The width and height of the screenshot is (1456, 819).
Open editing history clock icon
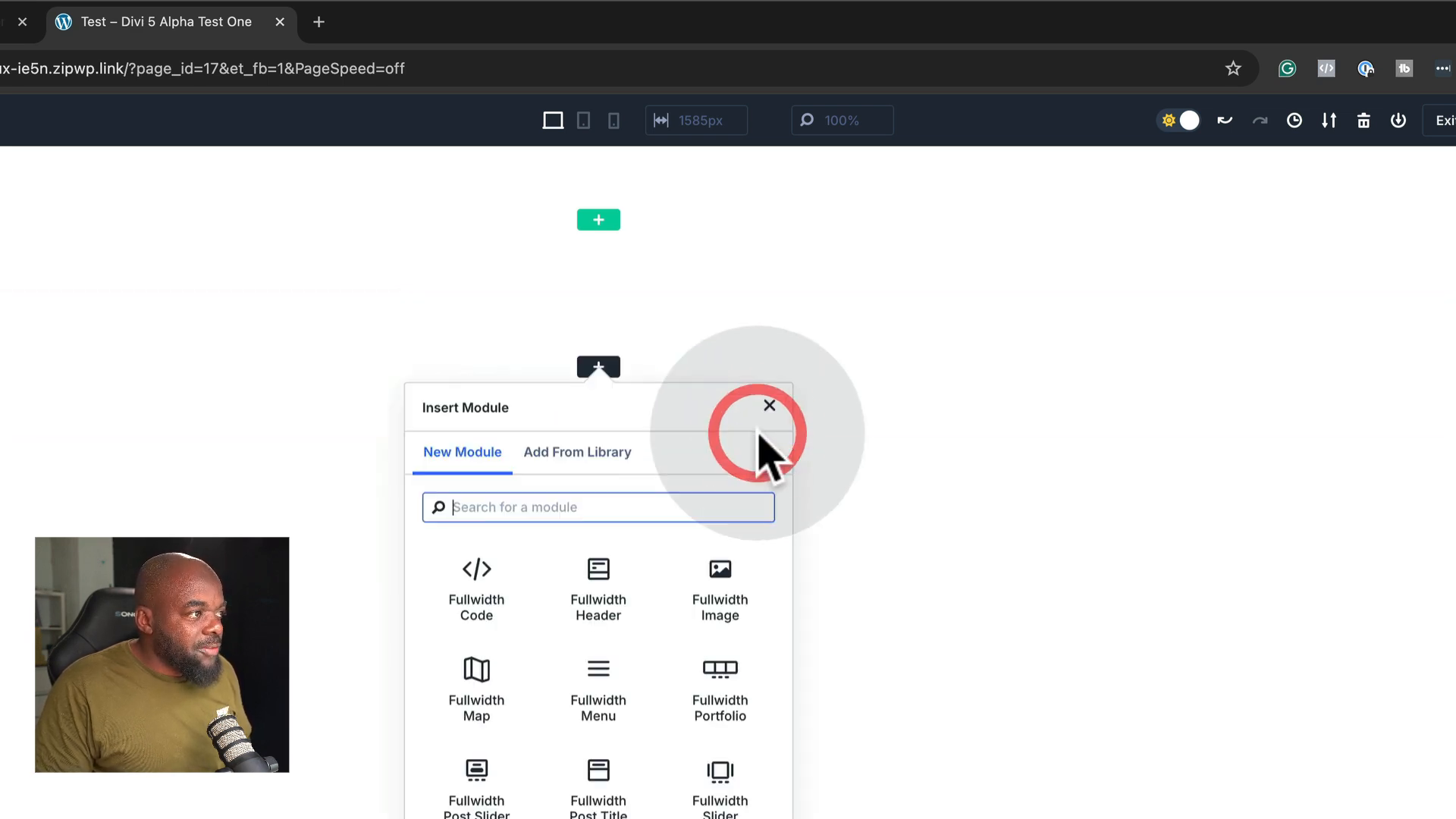1294,121
